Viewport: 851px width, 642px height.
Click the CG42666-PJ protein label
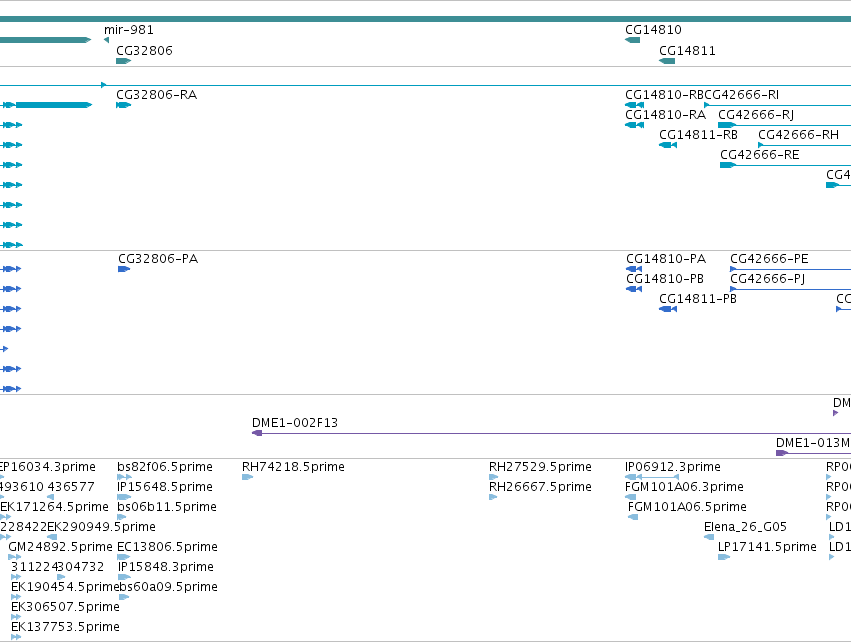coord(767,279)
